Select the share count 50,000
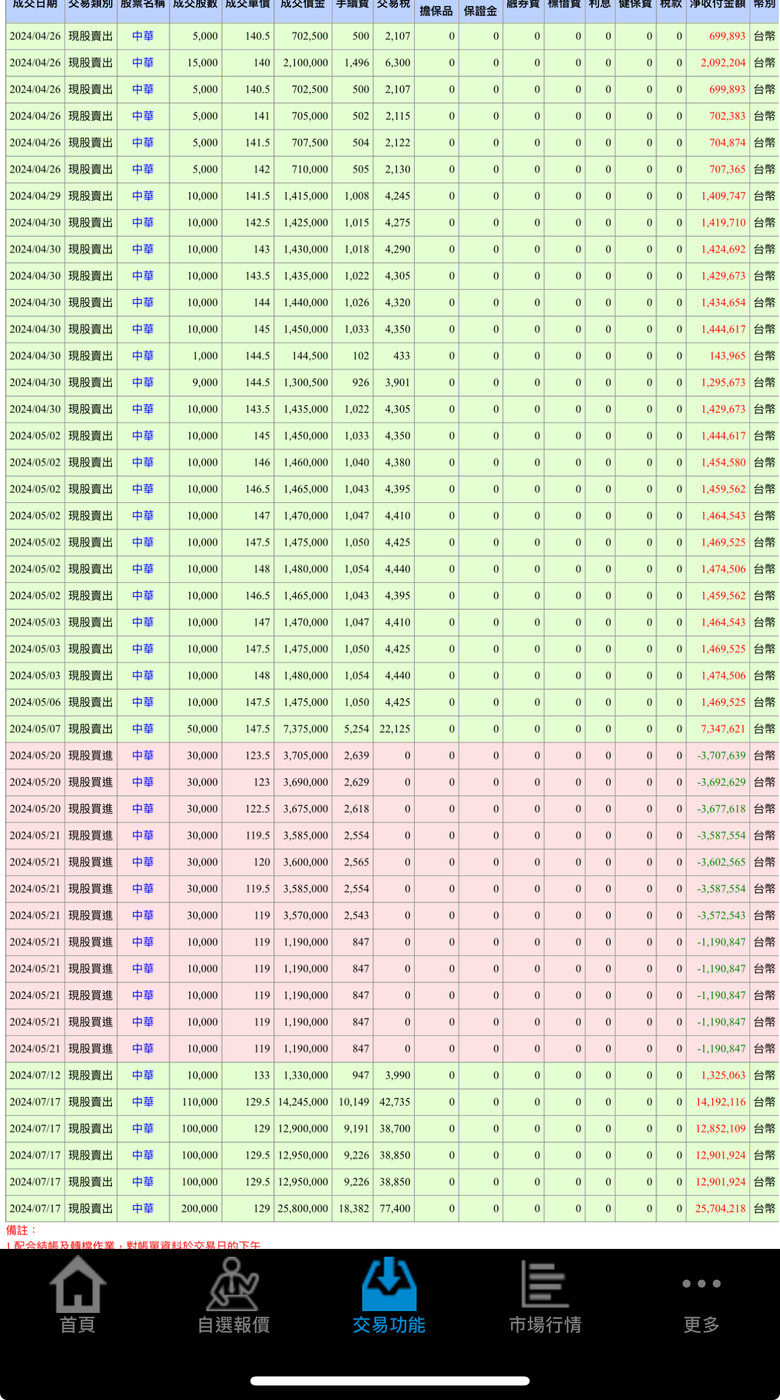 click(x=202, y=729)
